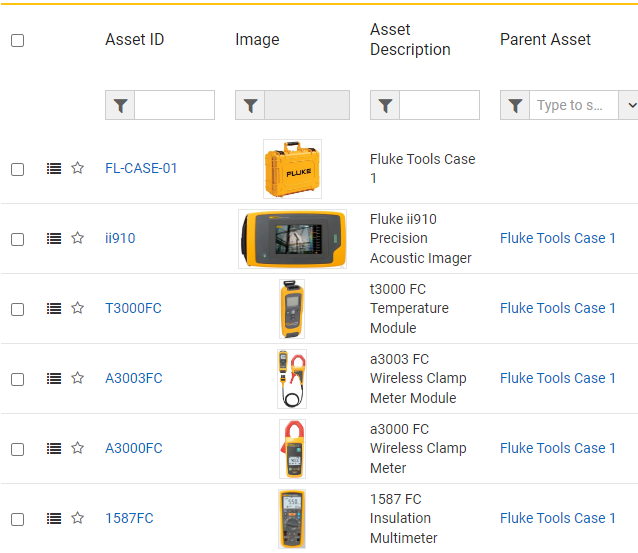This screenshot has height=553, width=638.
Task: Click the Asset Description filter text field
Action: tap(439, 105)
